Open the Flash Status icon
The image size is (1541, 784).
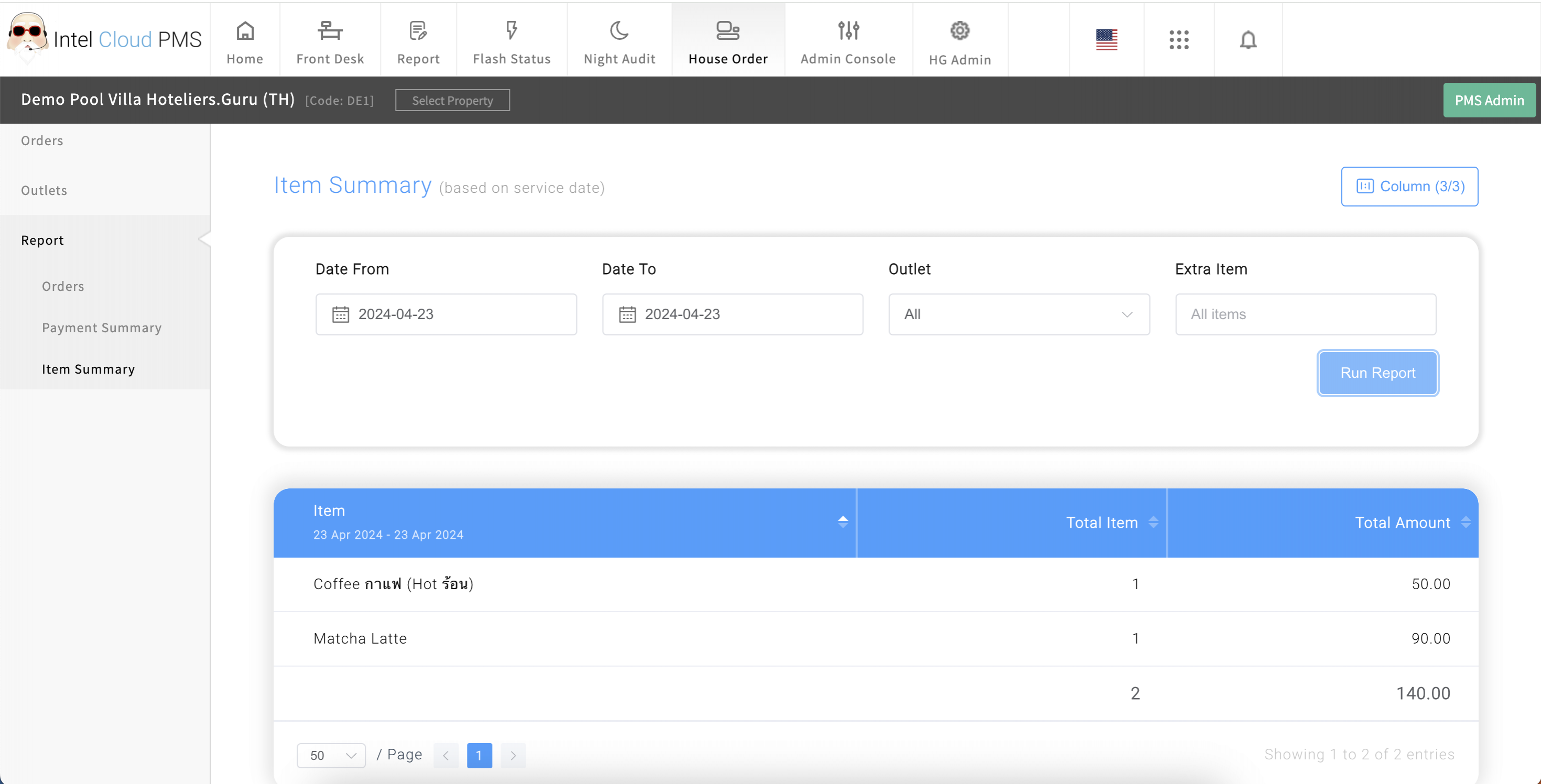(x=512, y=31)
